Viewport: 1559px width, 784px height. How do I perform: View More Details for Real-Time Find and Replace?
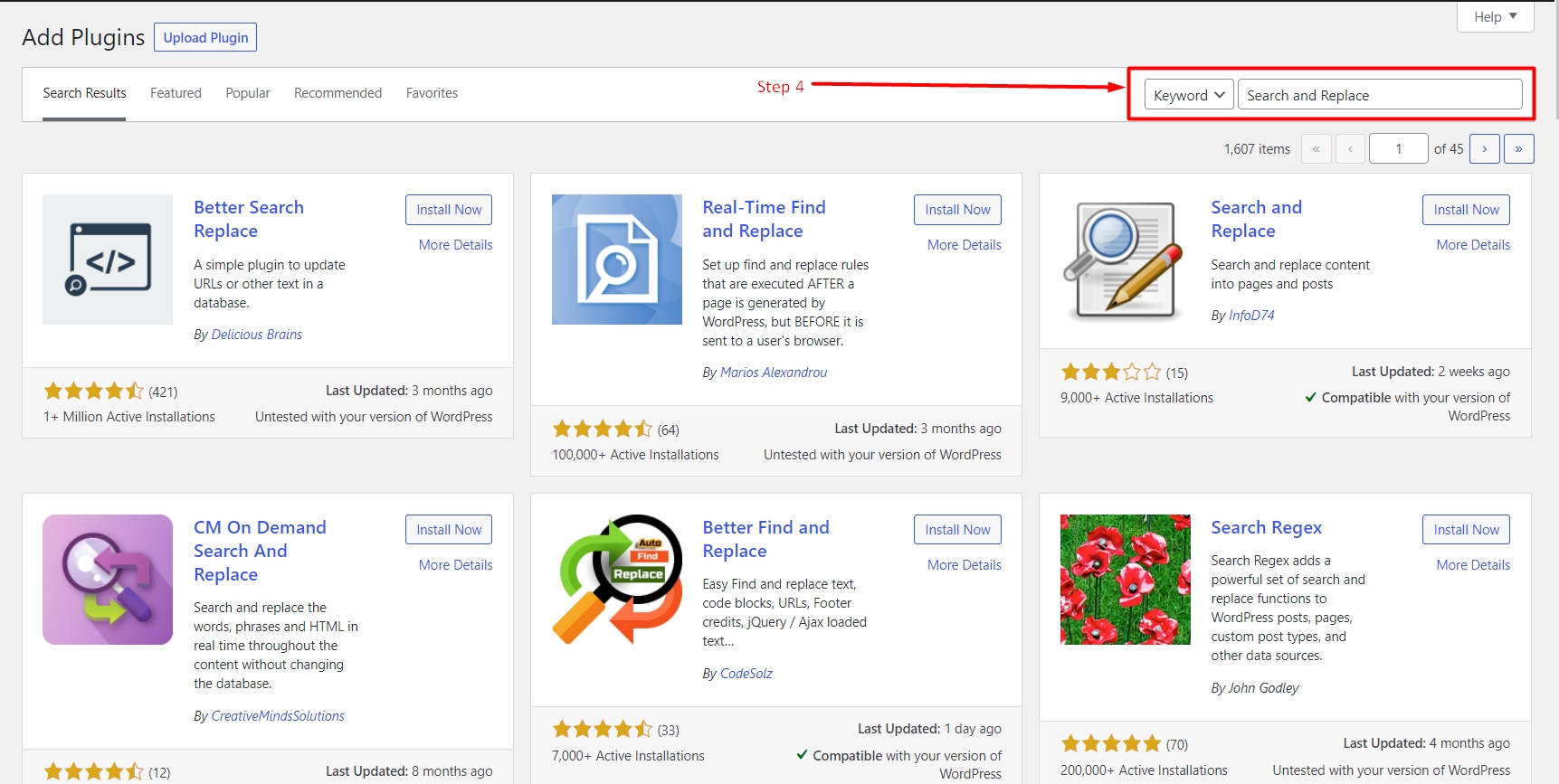[965, 245]
